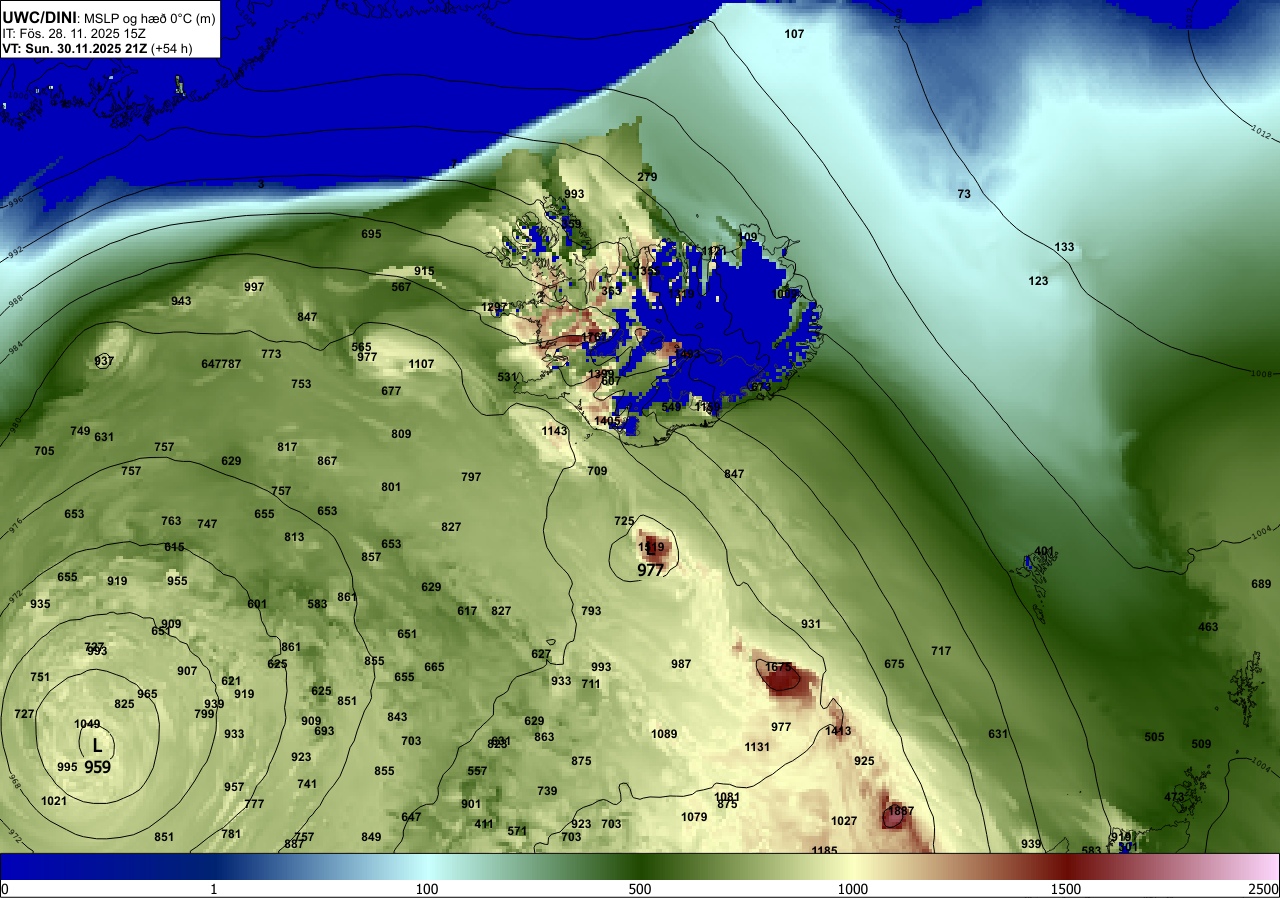
Task: Click the 937 value inside the small contour
Action: 104,361
